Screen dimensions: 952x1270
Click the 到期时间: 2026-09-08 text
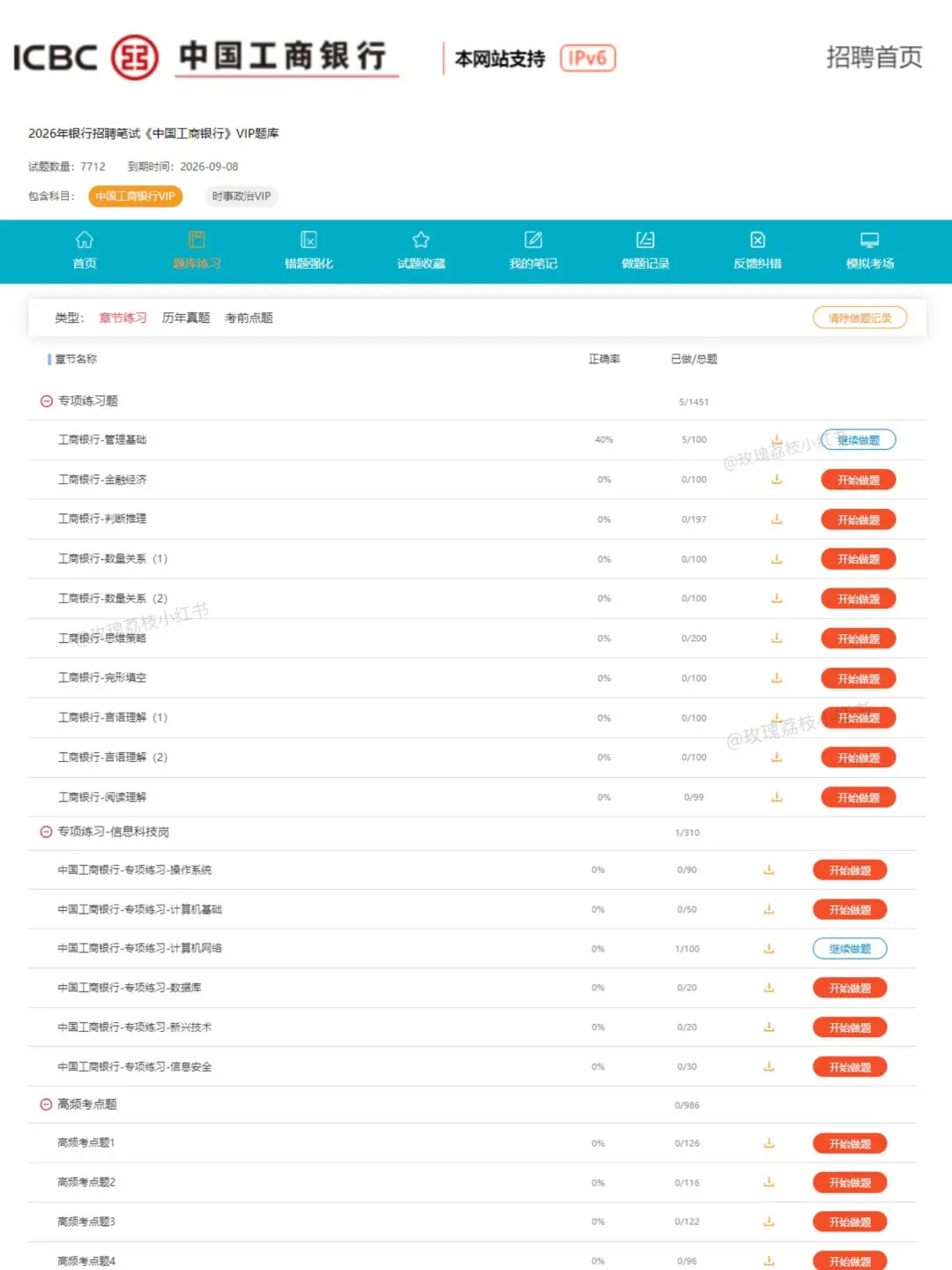tap(183, 167)
